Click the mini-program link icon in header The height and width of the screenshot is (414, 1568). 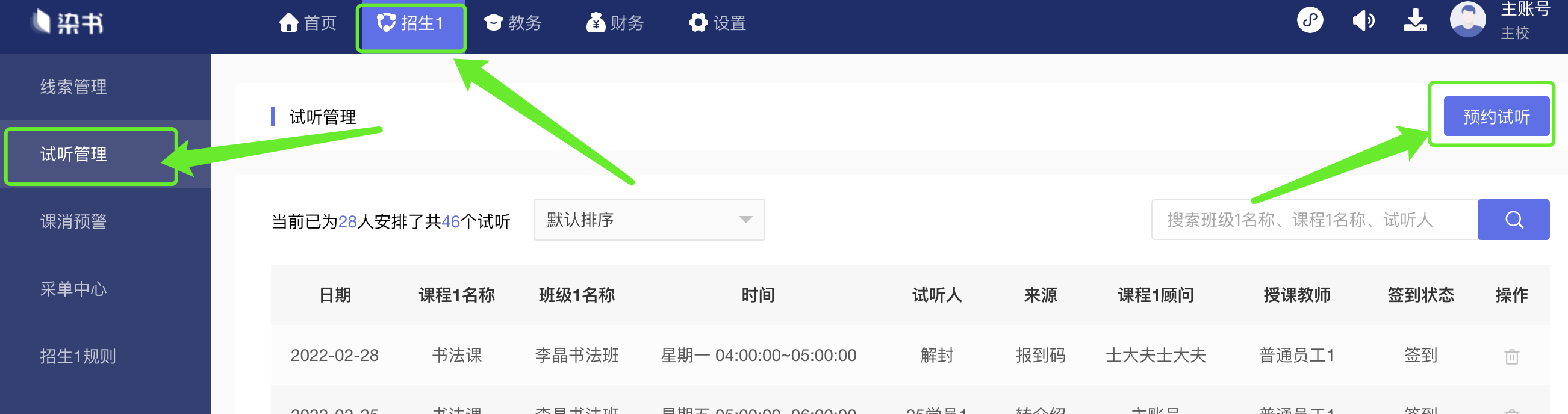(1310, 20)
